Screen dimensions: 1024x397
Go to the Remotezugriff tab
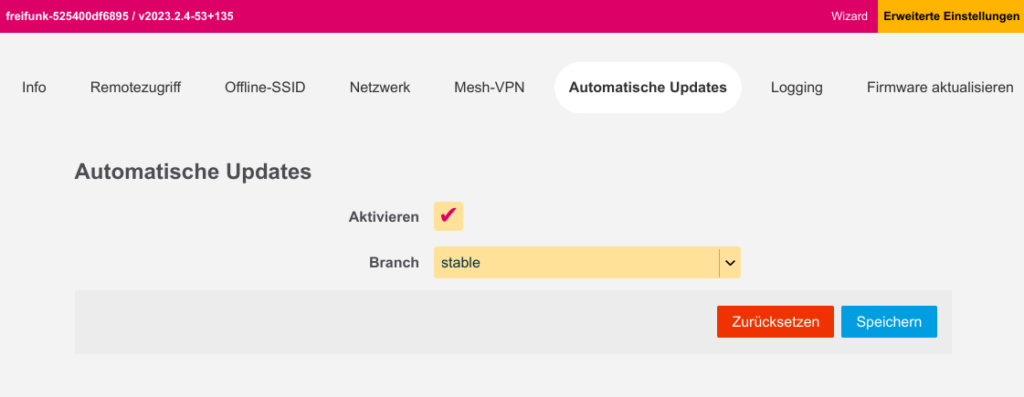point(135,87)
